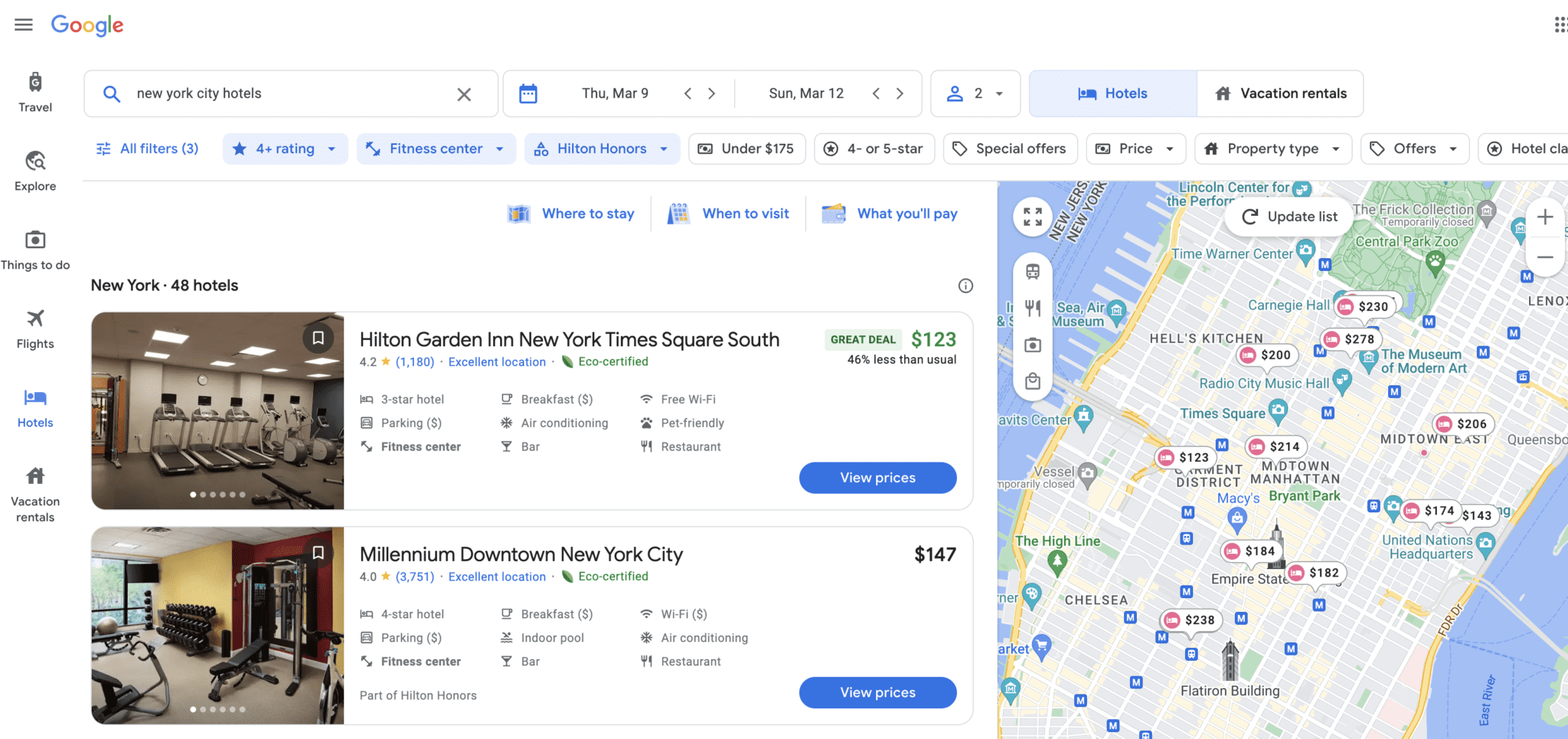Toggle the Special offers filter chip
The width and height of the screenshot is (1568, 739).
pos(1010,149)
